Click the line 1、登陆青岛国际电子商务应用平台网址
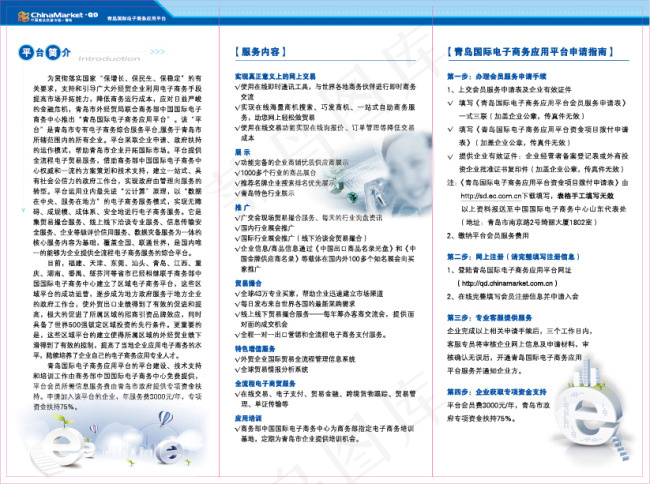 pos(509,270)
